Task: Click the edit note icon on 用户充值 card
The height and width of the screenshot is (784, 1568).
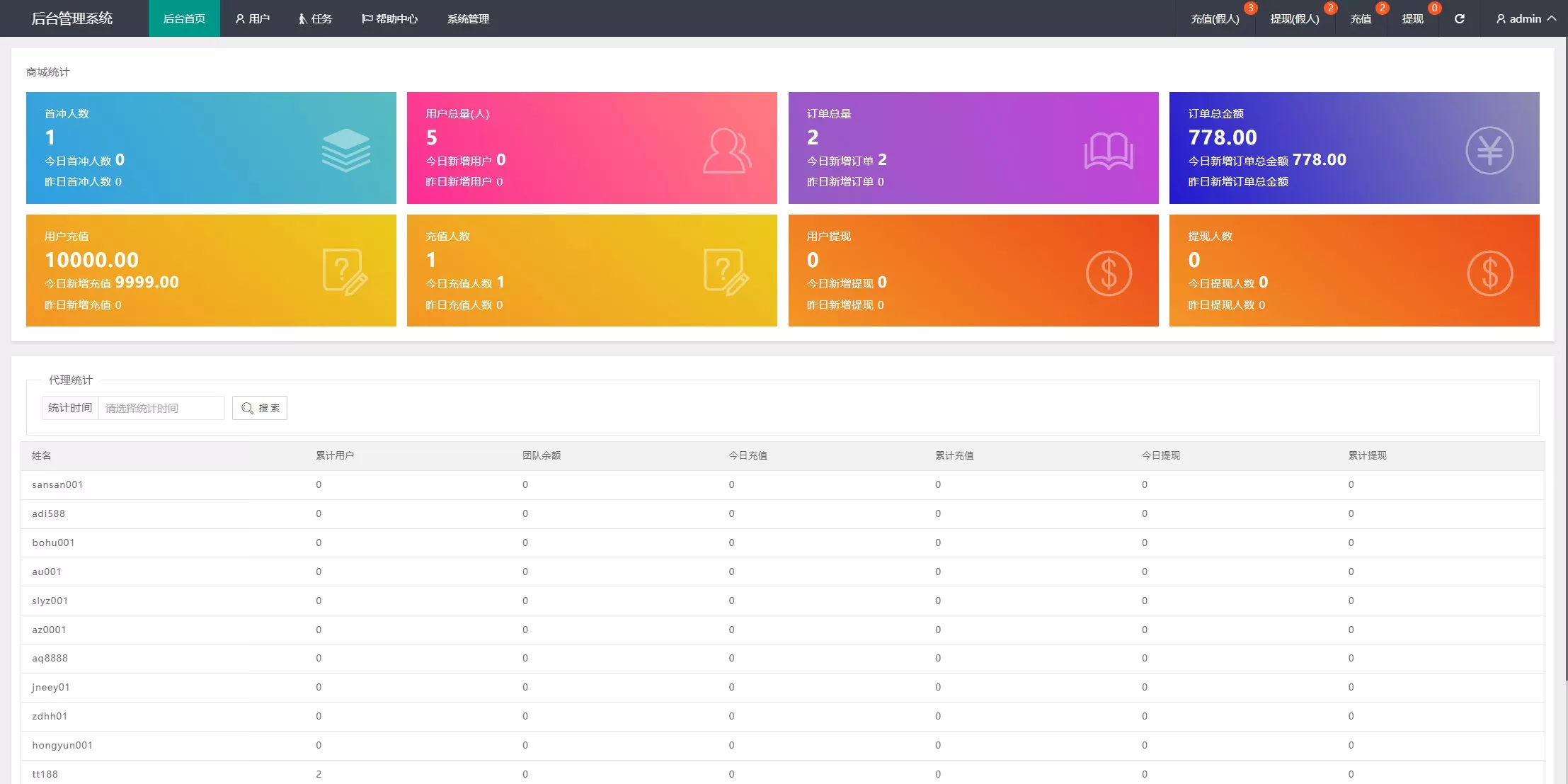Action: coord(345,272)
